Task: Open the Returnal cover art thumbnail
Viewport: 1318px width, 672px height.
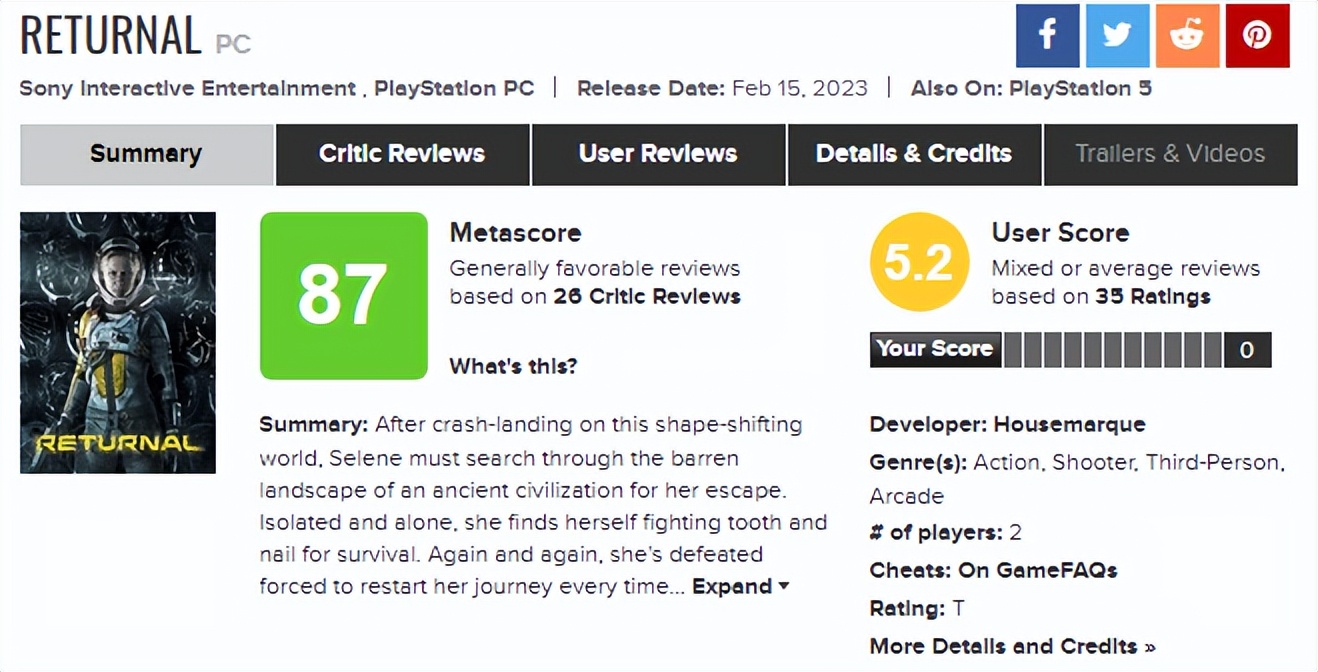Action: tap(118, 342)
